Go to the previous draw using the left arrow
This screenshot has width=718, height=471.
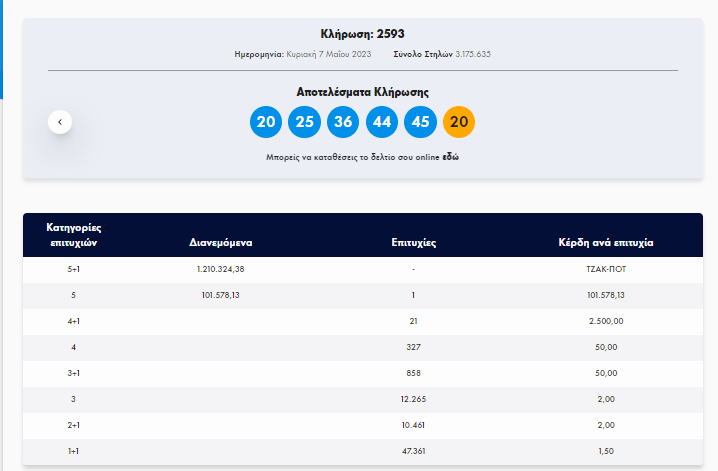(60, 122)
